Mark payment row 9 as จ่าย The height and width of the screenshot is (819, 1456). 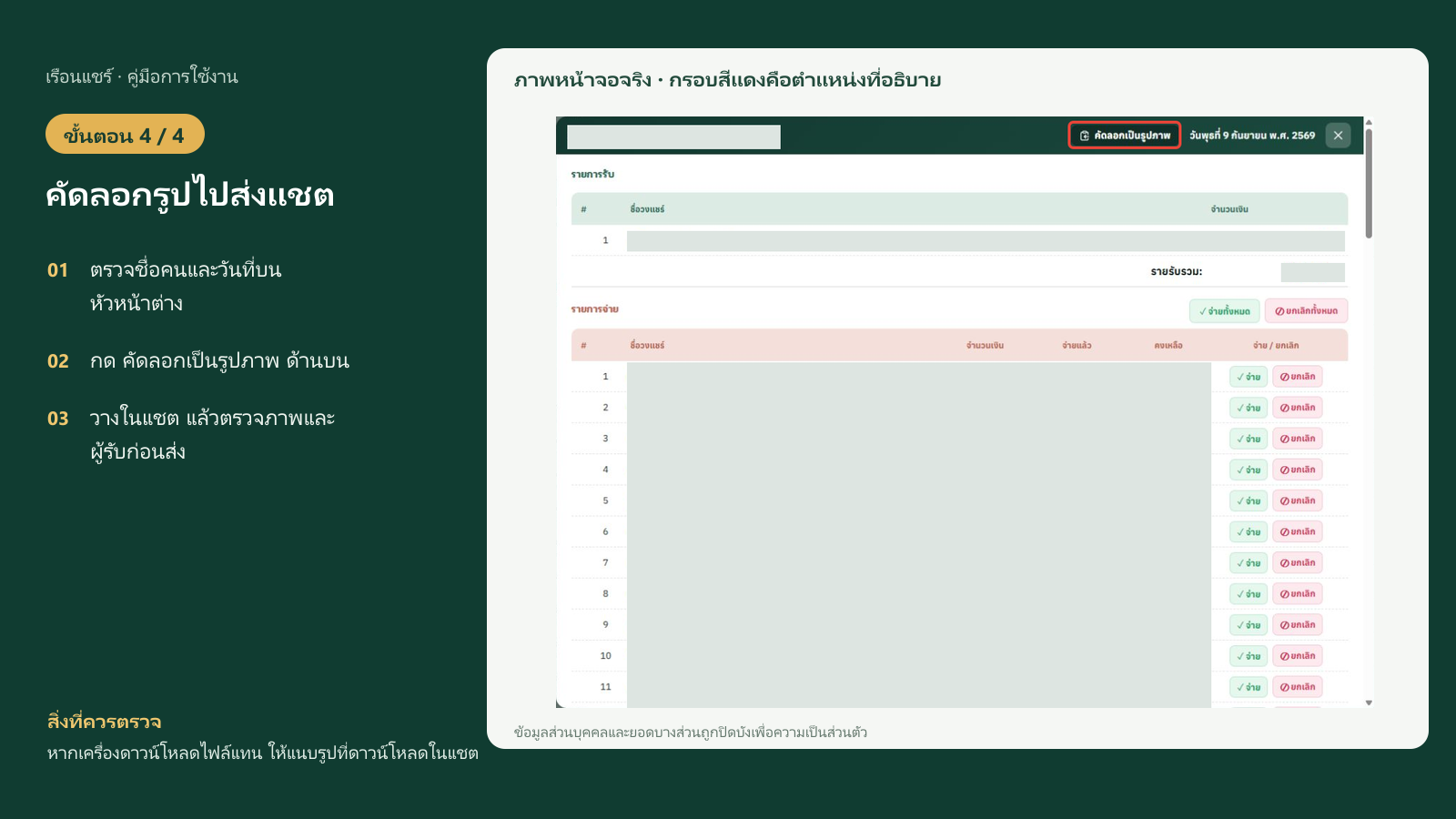1249,624
